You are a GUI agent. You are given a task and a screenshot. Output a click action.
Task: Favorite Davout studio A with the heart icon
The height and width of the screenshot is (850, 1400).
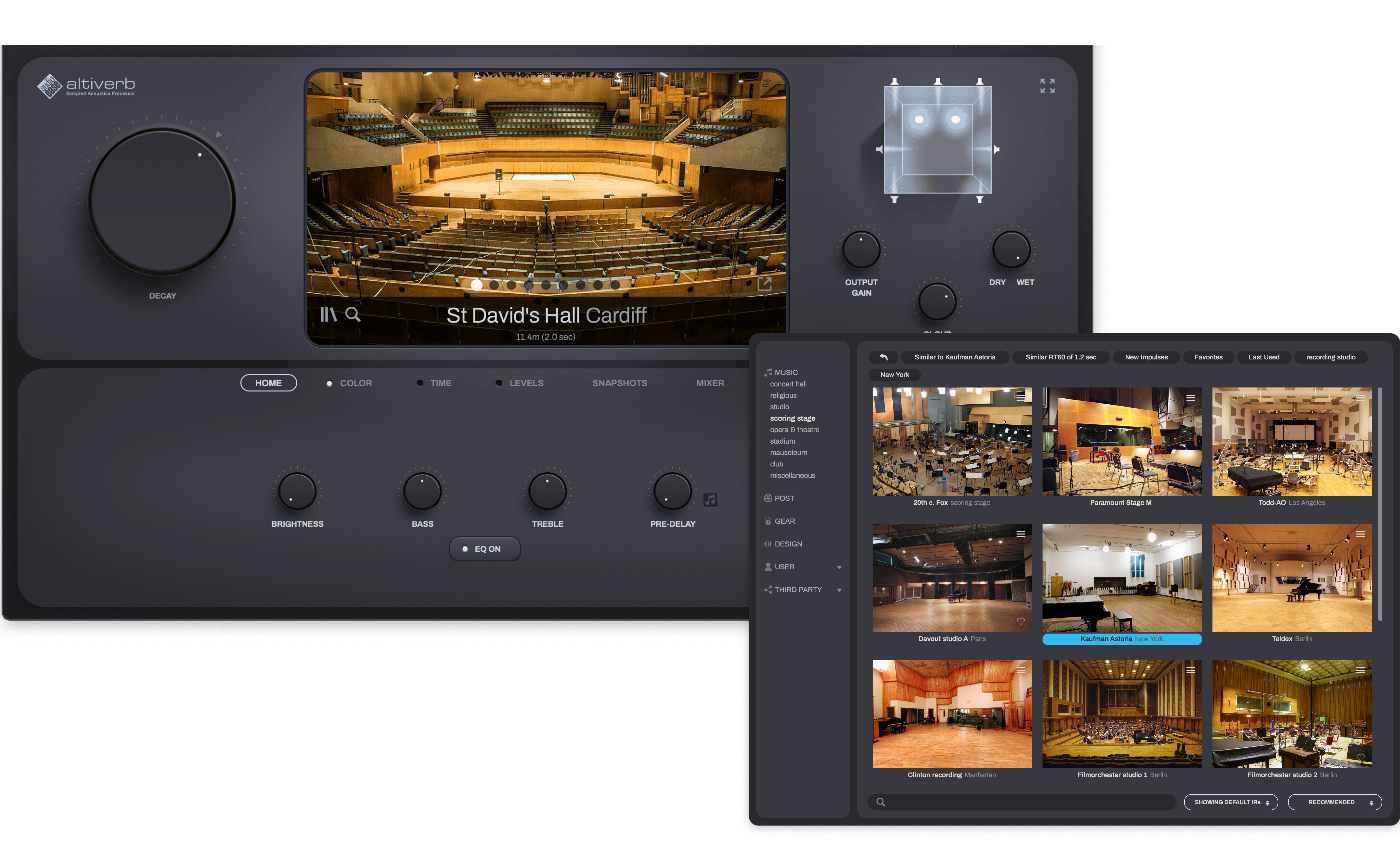coord(1021,622)
